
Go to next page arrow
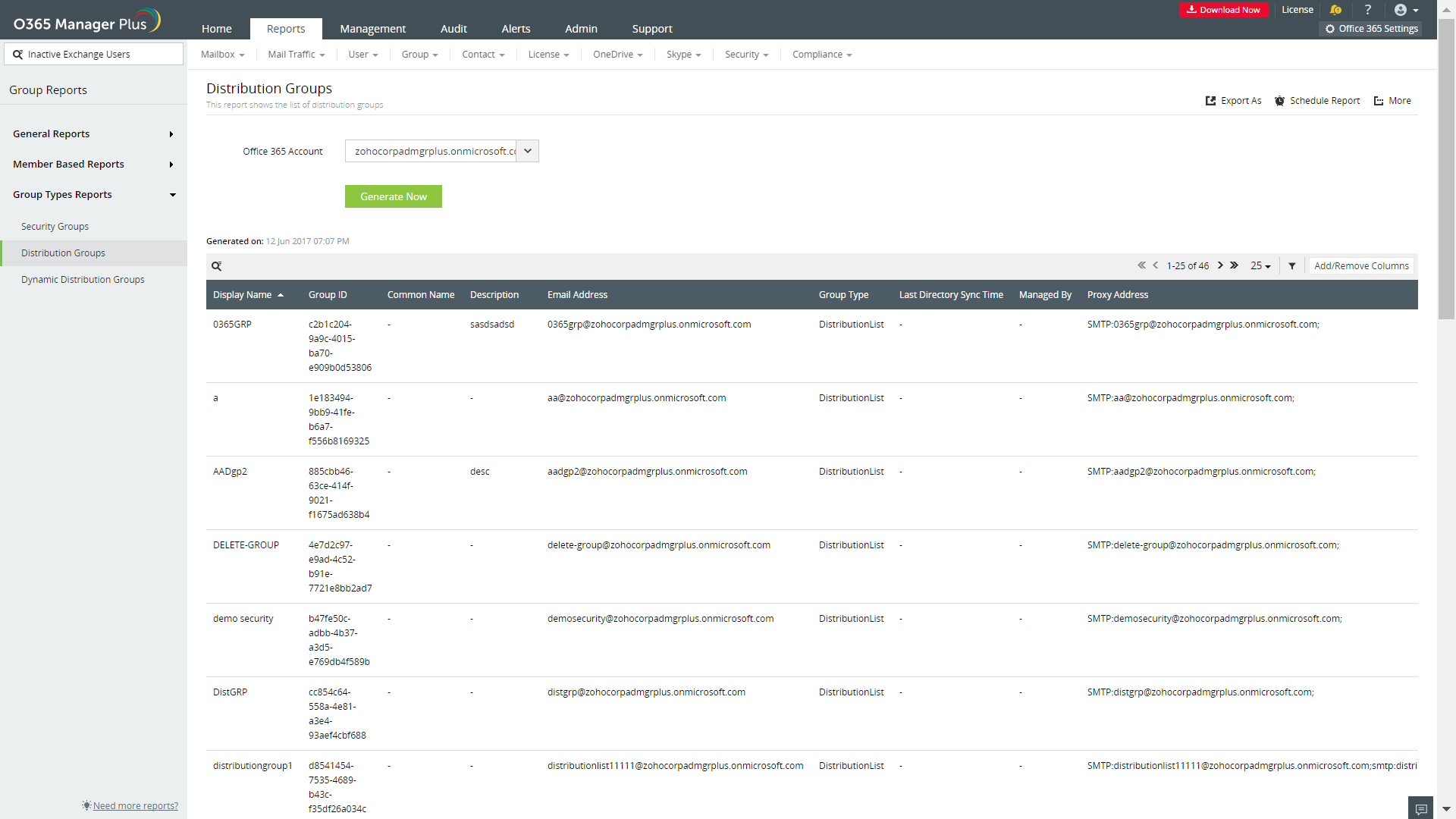click(x=1220, y=265)
